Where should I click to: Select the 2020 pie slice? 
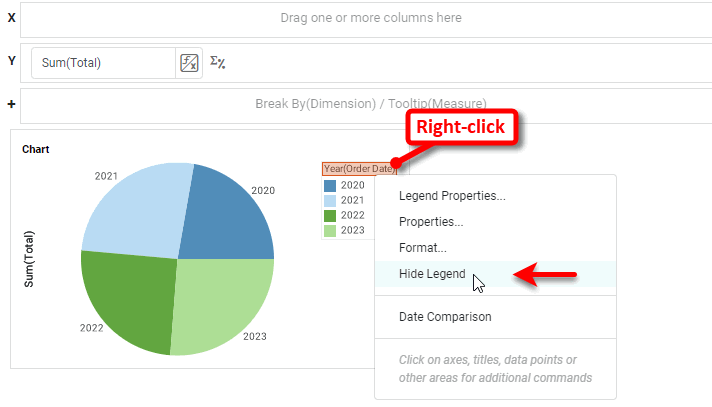228,210
